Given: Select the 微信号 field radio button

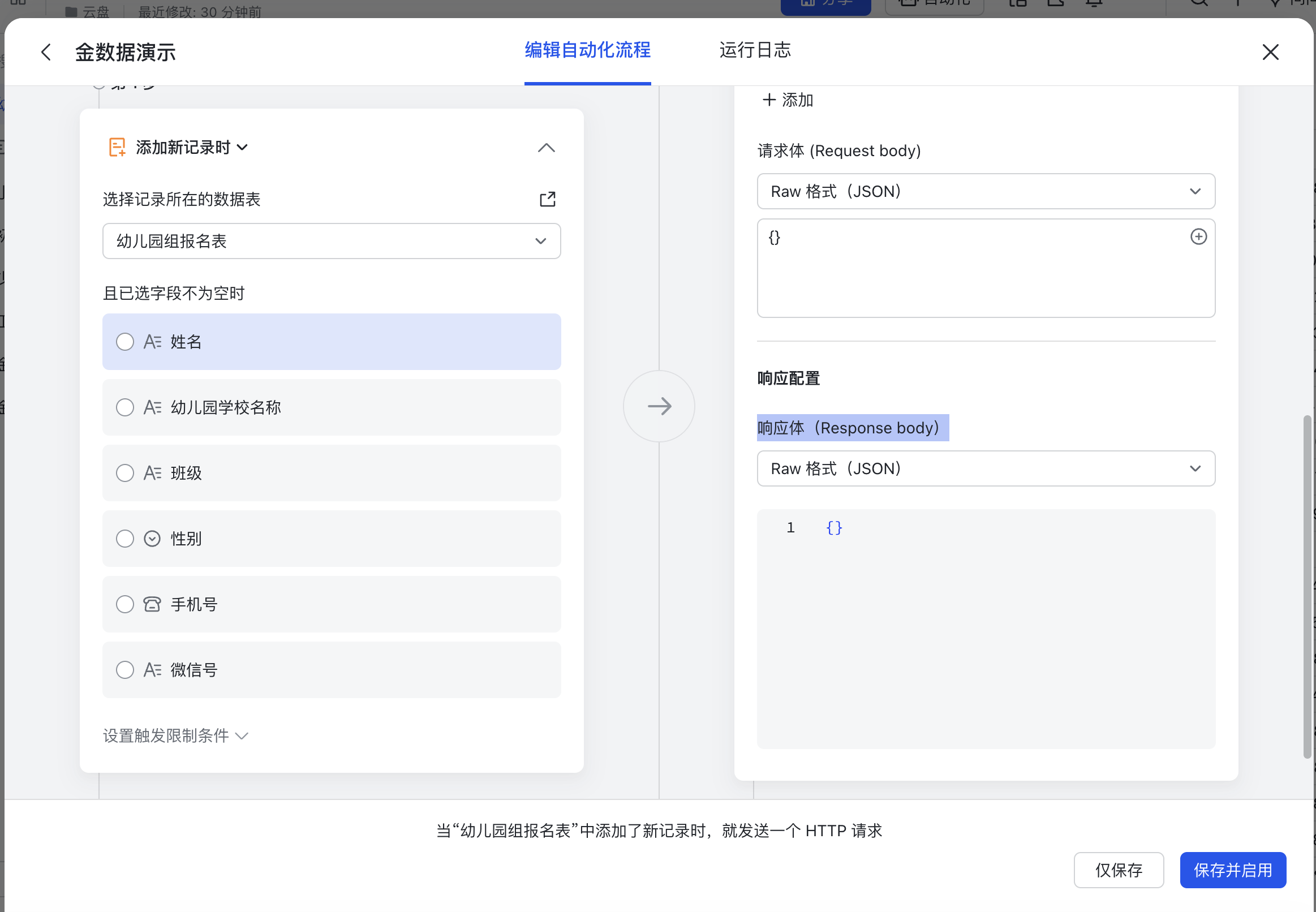Looking at the screenshot, I should pos(124,670).
